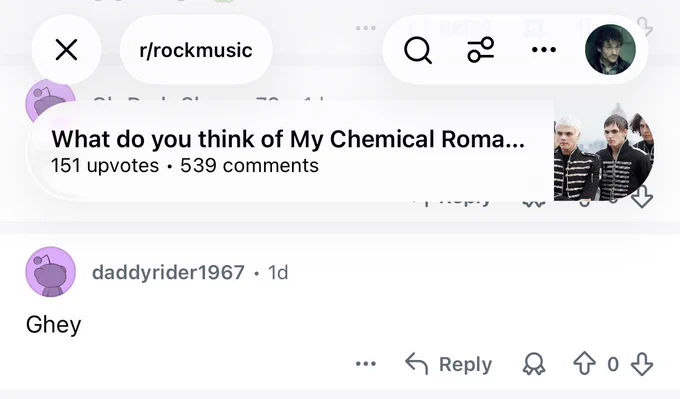
Task: Tap the post title What do you think
Action: (x=288, y=139)
